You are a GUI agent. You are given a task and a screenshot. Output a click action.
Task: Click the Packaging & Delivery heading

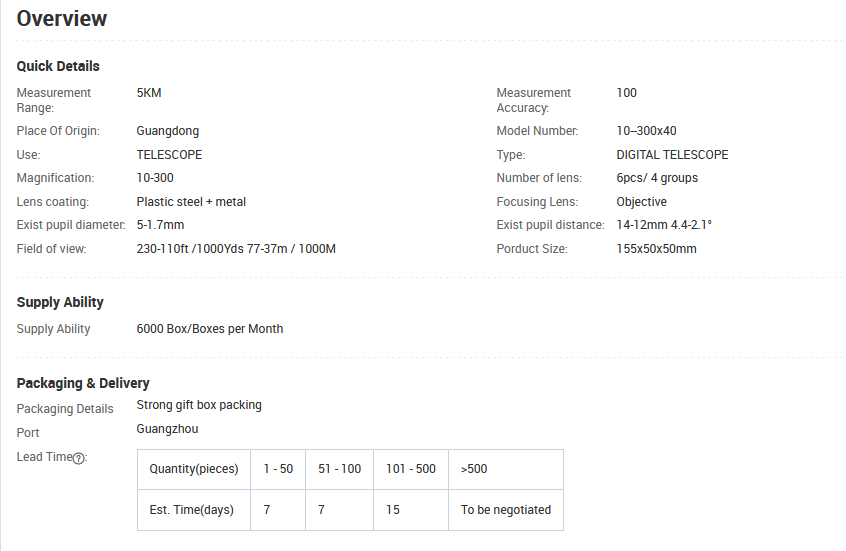click(x=83, y=383)
